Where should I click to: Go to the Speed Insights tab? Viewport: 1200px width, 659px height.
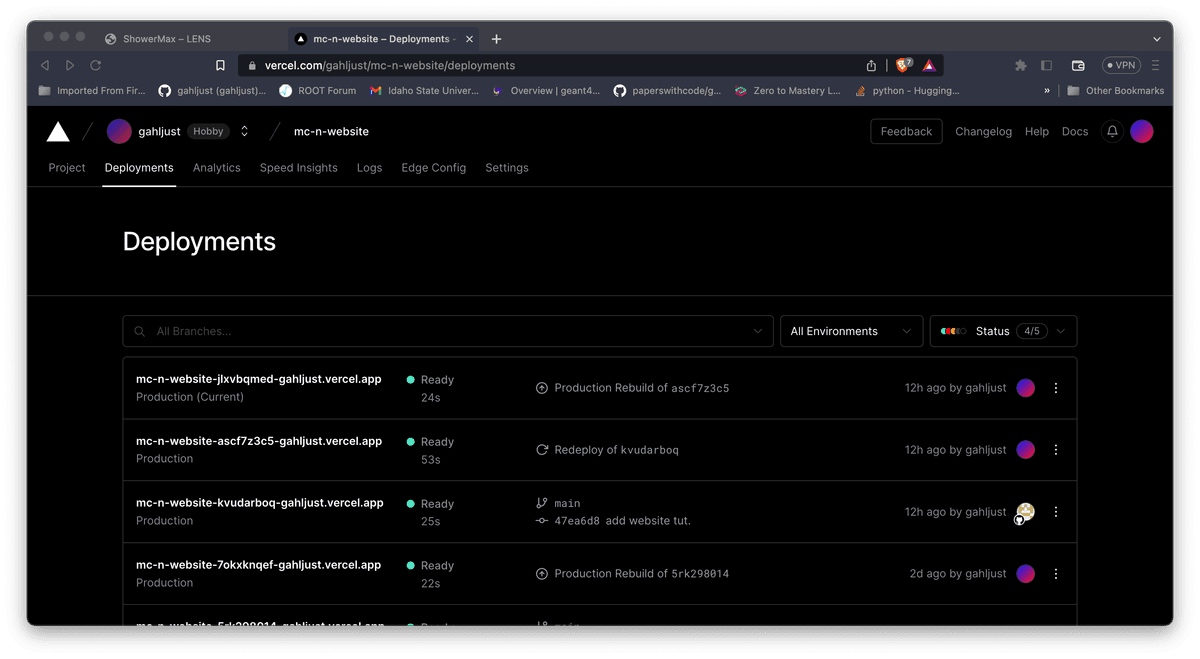[x=299, y=168]
